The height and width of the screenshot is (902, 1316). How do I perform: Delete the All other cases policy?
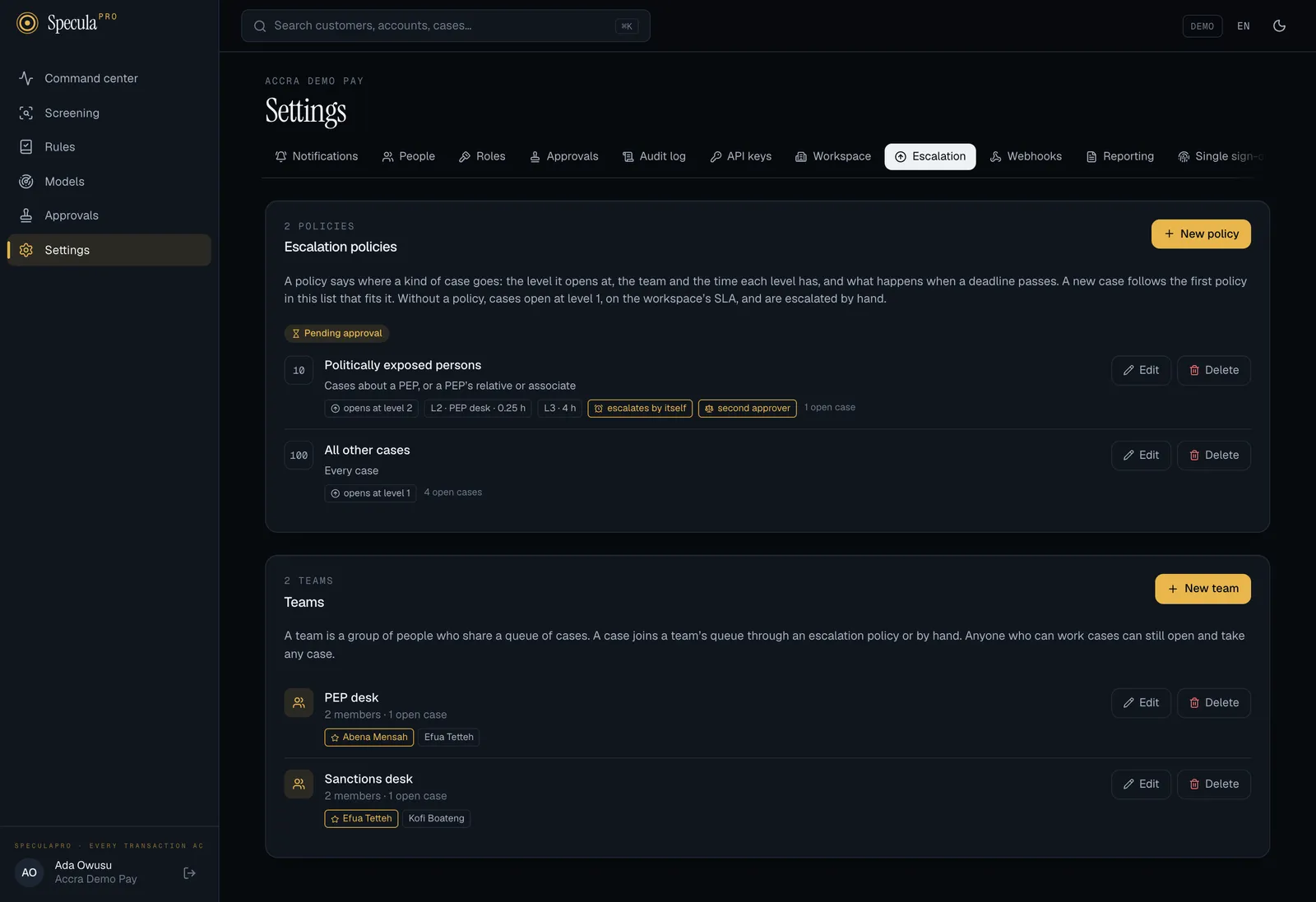[1214, 455]
